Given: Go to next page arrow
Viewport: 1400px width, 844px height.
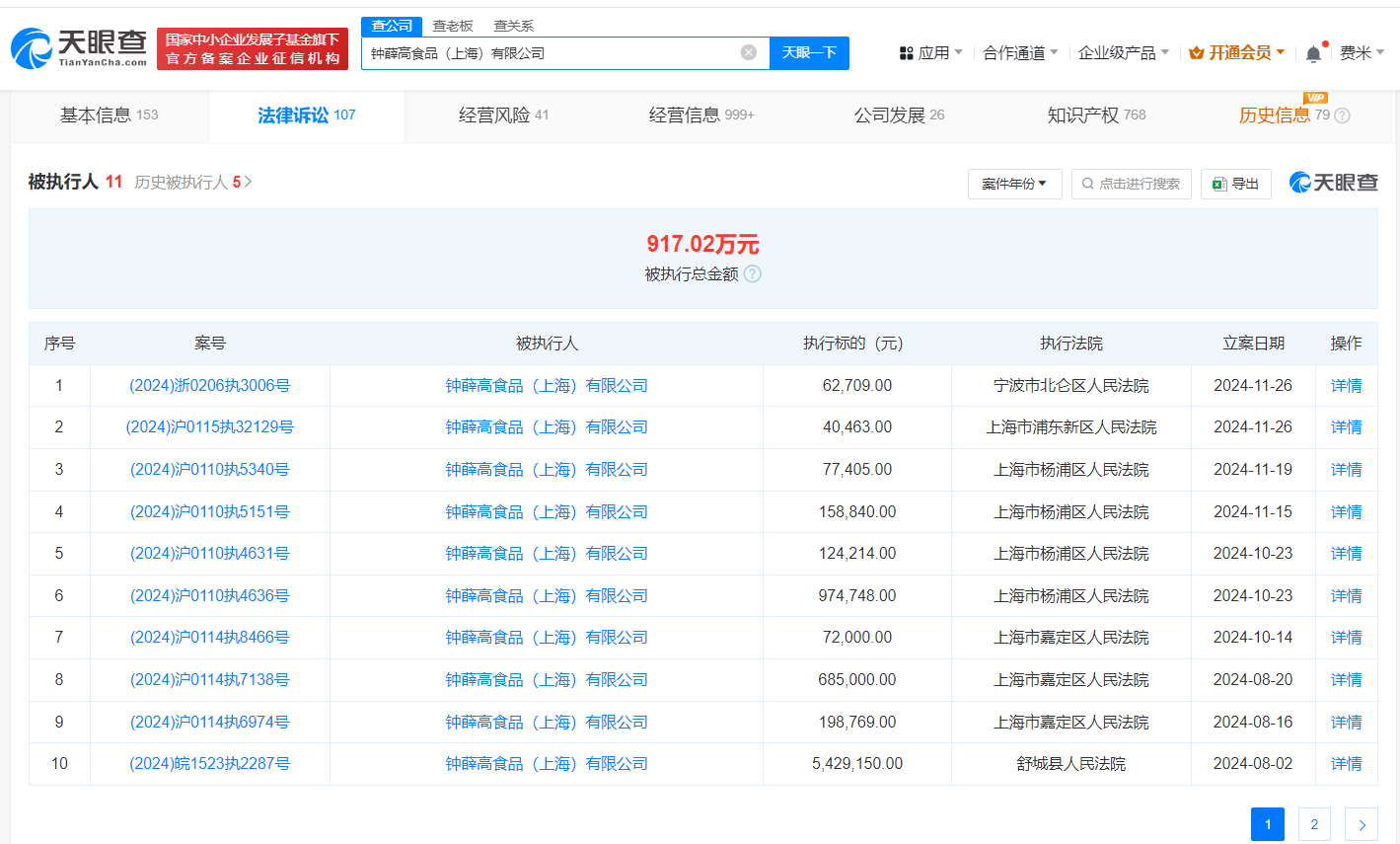Looking at the screenshot, I should coord(1362,824).
